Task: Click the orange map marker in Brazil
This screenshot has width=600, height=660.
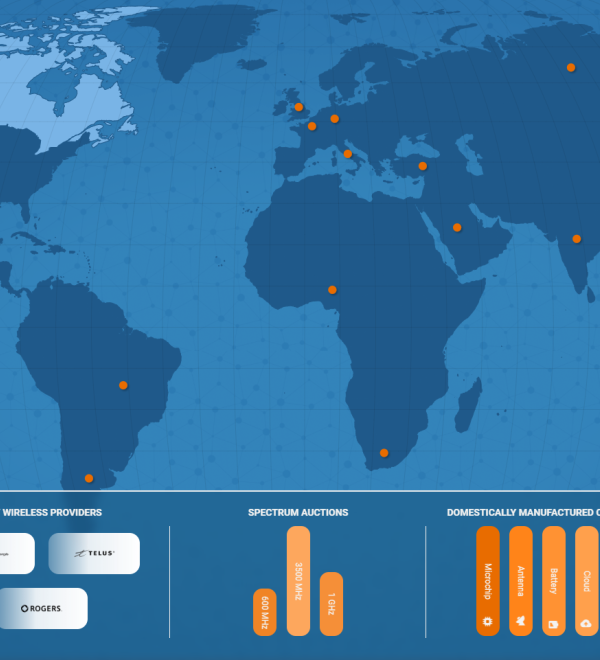Action: pyautogui.click(x=123, y=385)
